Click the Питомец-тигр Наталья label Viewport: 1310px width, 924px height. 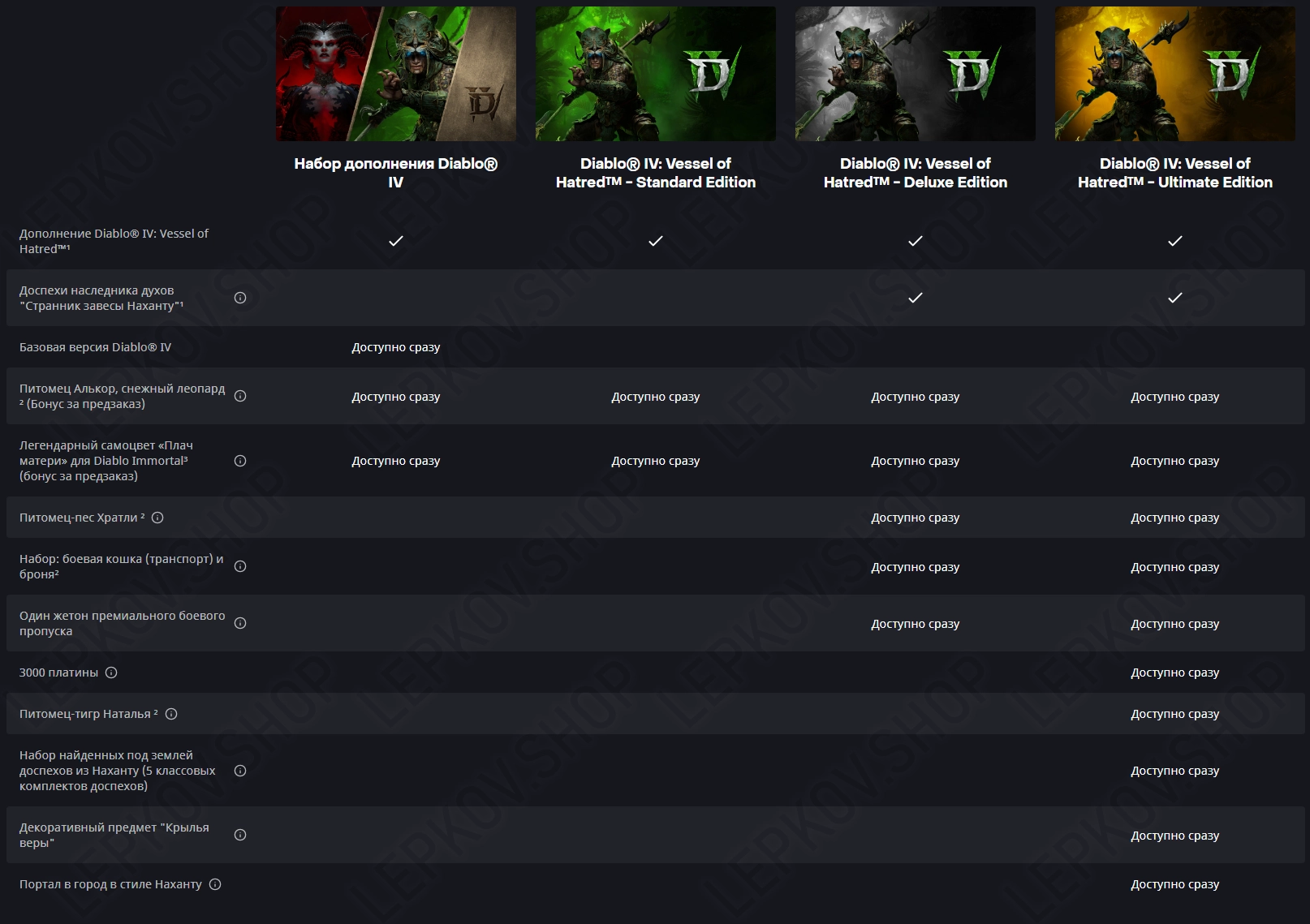[88, 714]
